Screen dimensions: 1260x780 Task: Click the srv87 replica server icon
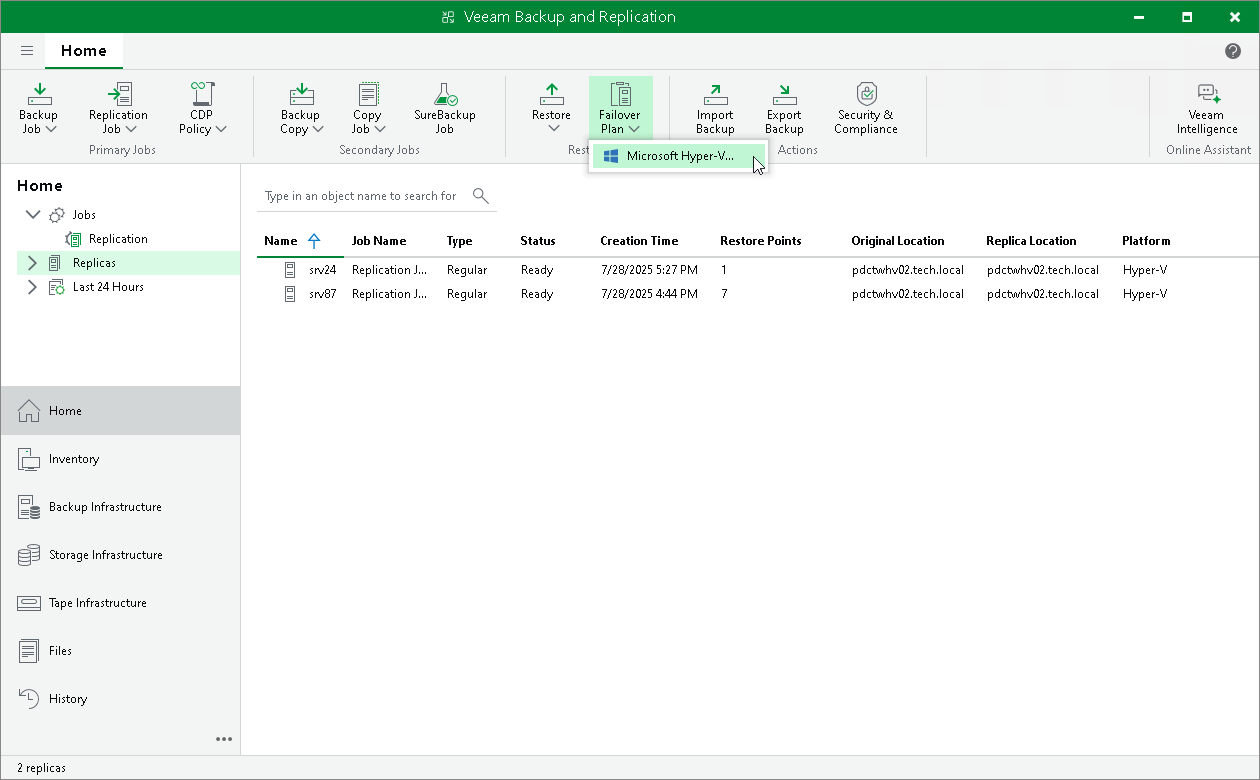(291, 294)
